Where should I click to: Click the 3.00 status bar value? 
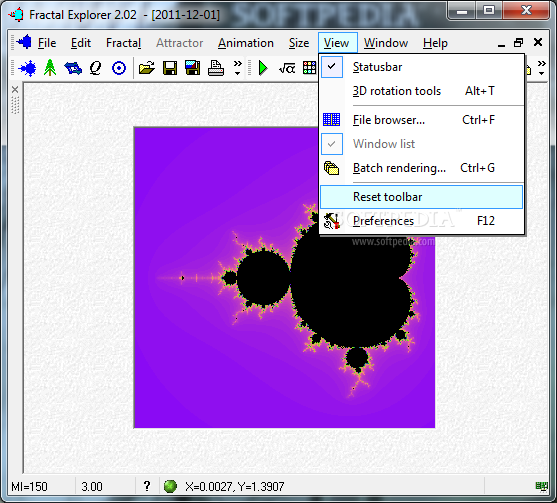(x=92, y=486)
